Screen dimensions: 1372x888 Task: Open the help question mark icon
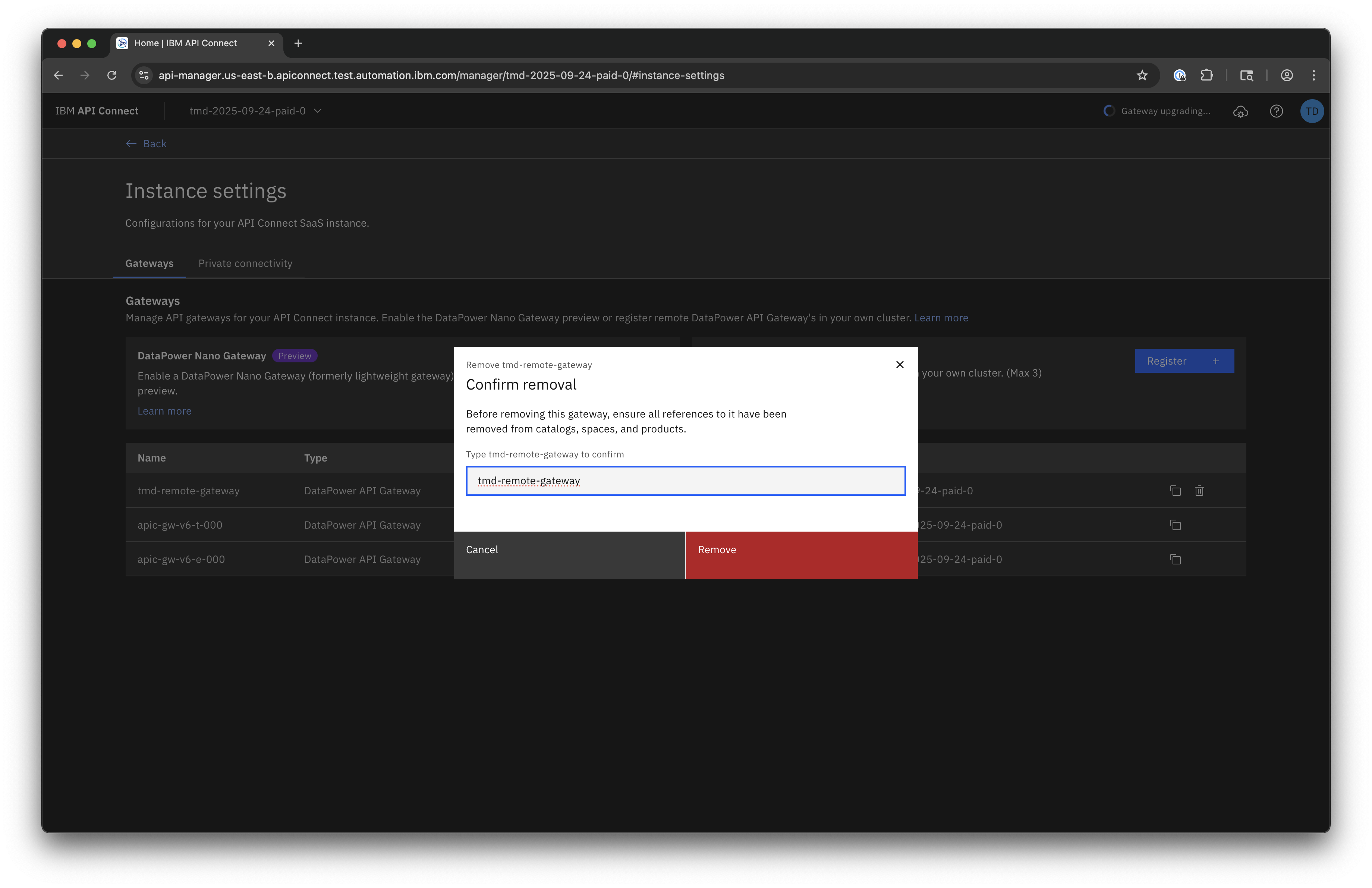1276,111
